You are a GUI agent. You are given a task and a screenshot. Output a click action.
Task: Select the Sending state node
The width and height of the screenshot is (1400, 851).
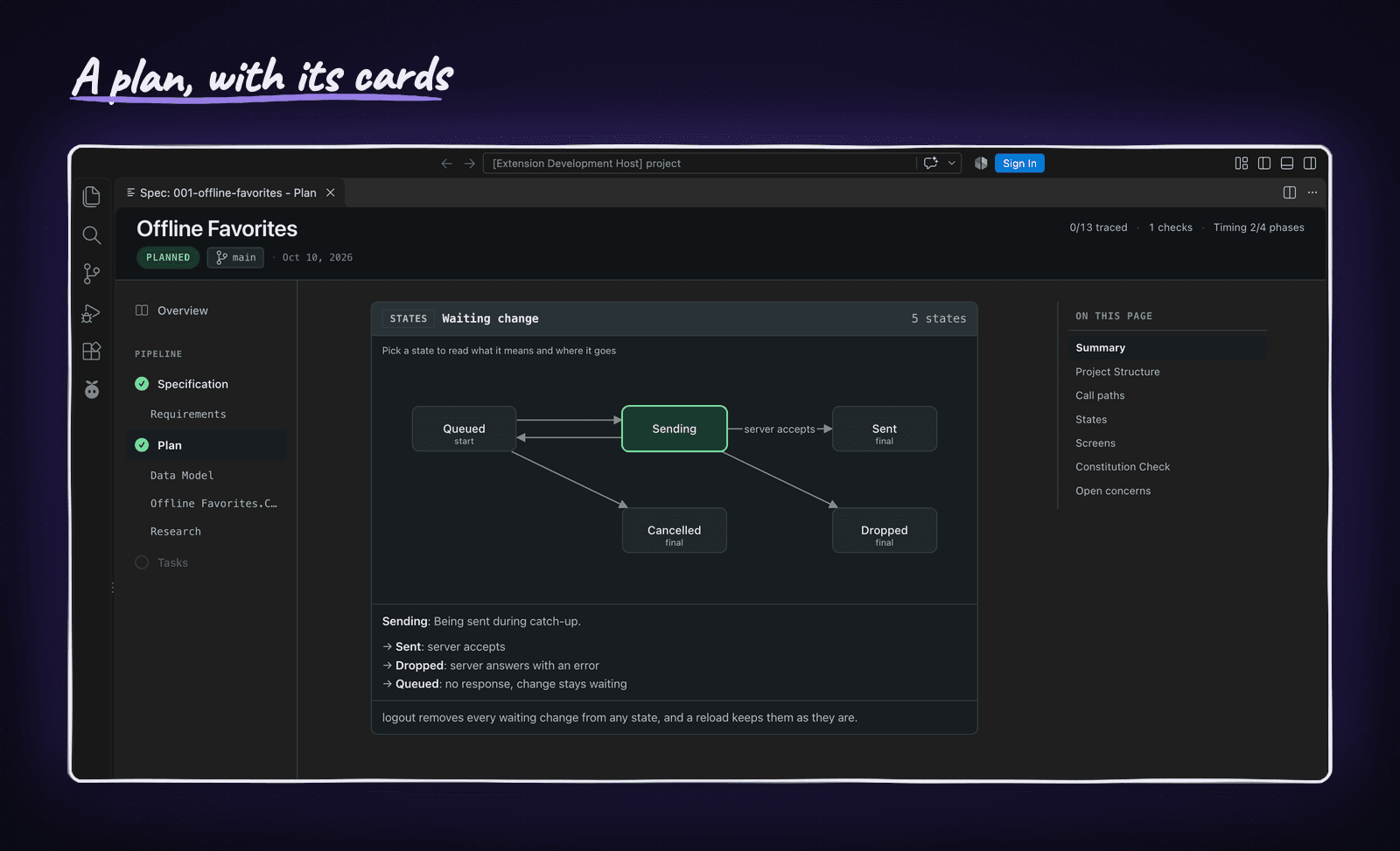675,429
